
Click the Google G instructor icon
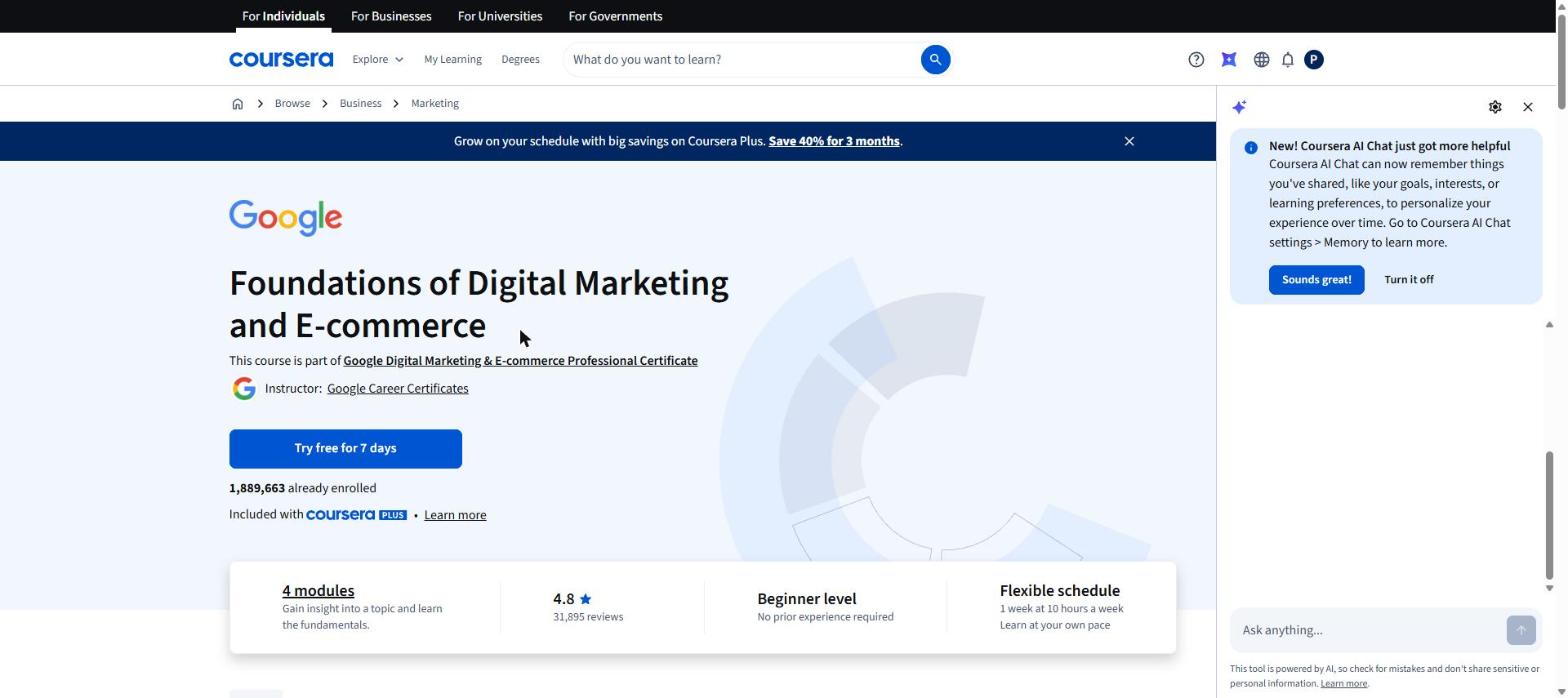(x=244, y=389)
